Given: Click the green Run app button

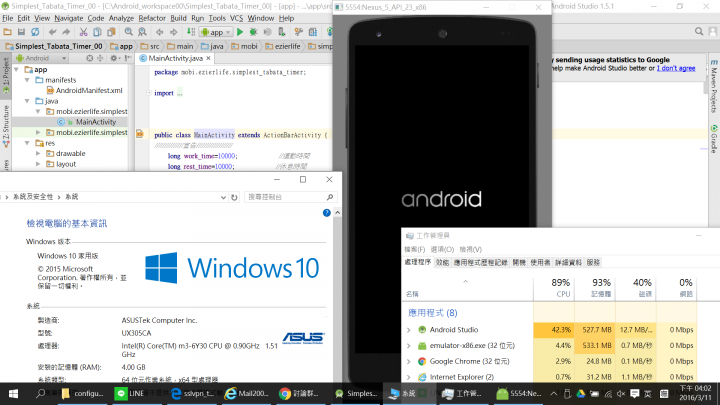Looking at the screenshot, I should pyautogui.click(x=240, y=32).
